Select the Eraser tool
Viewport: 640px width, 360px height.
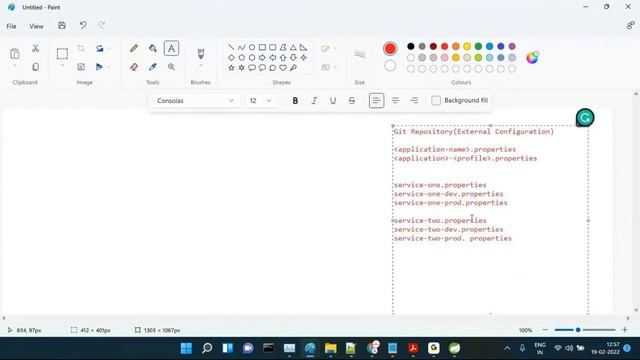[x=133, y=67]
